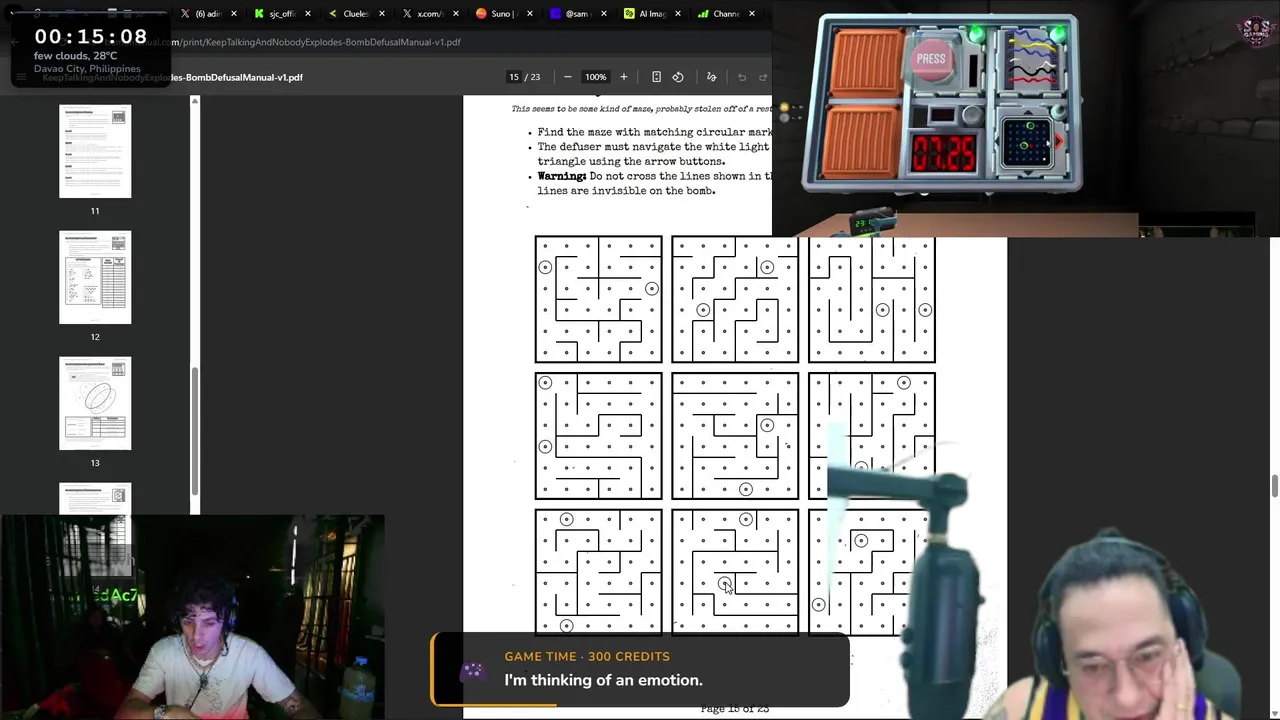Click the 'Davao City, Philippines' text
Screen dimensions: 1280x720
(87, 69)
